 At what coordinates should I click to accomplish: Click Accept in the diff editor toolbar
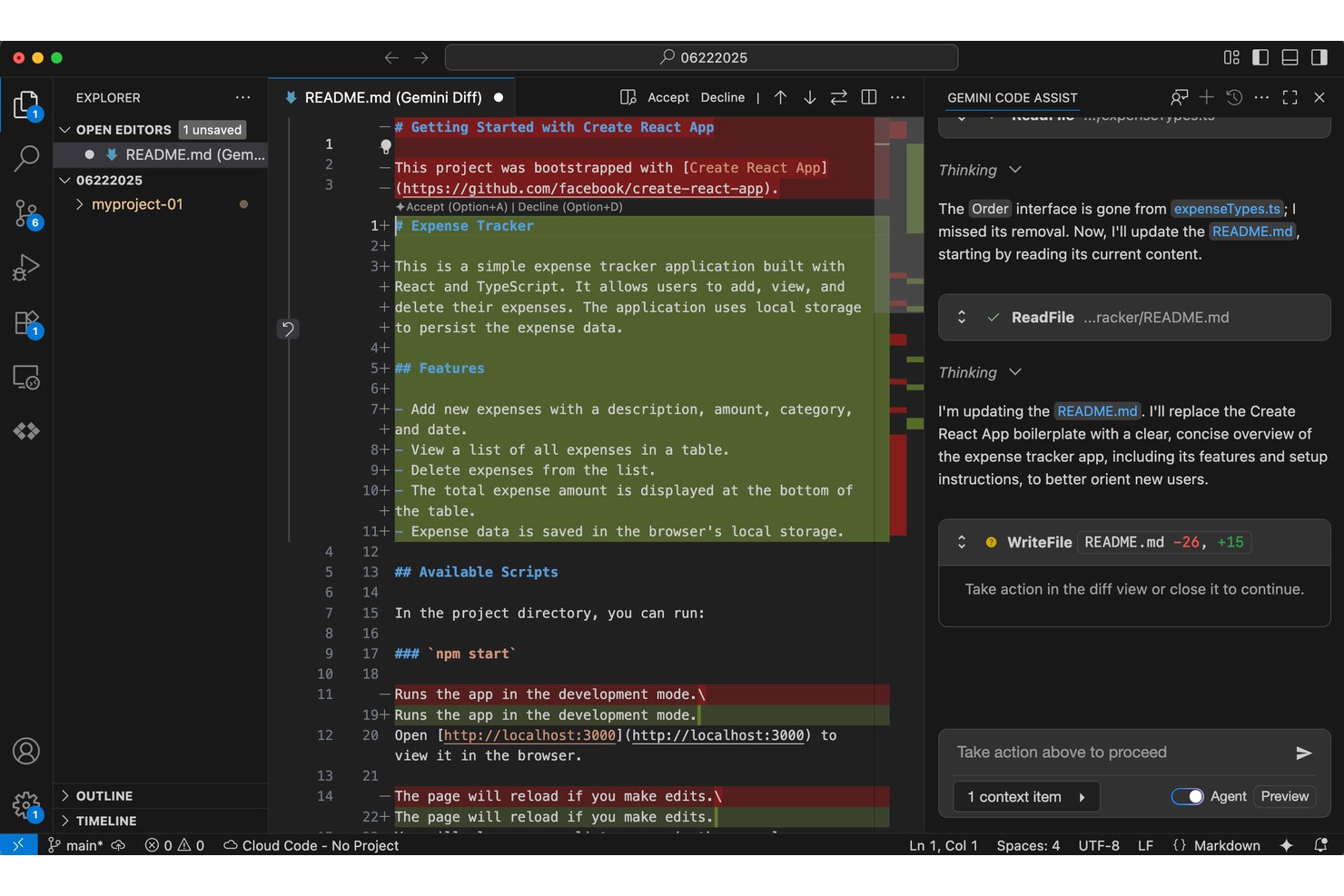pyautogui.click(x=668, y=97)
